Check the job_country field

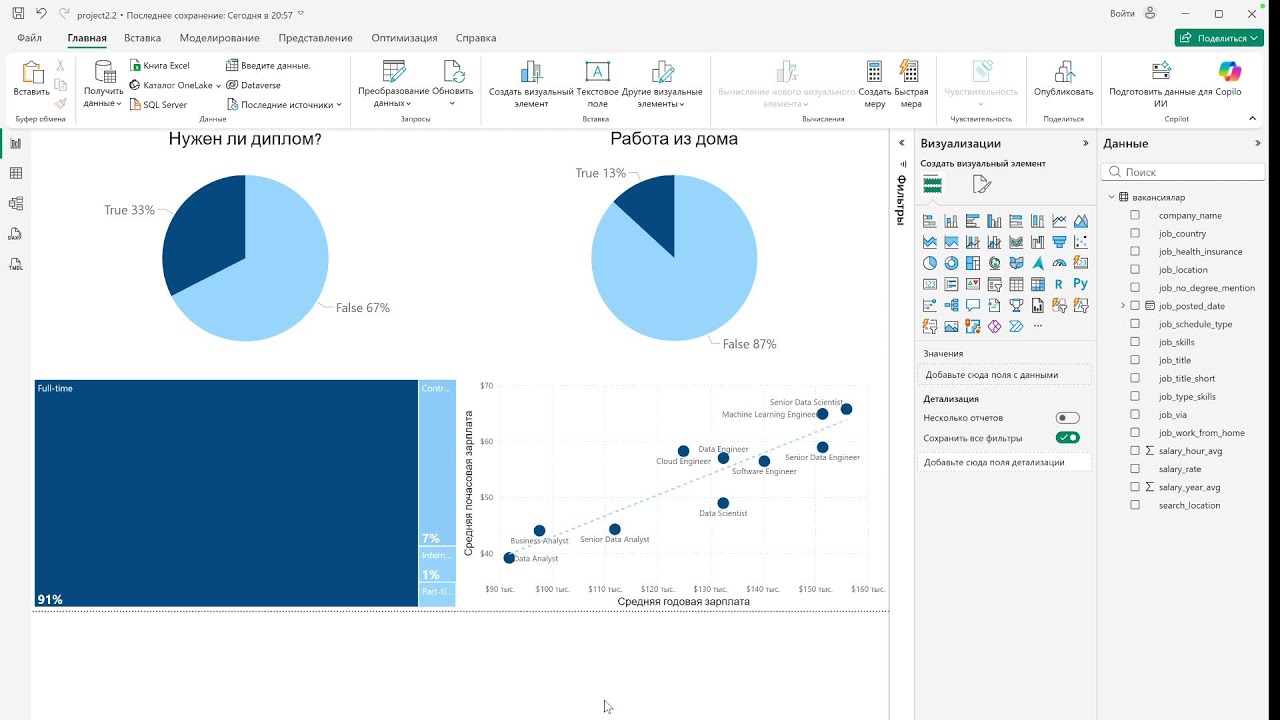coord(1135,233)
